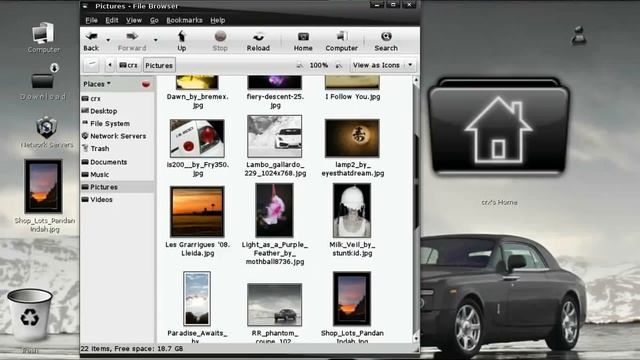Screen dimensions: 640x360
Task: Click the Download folder desktop icon
Action: [43, 82]
